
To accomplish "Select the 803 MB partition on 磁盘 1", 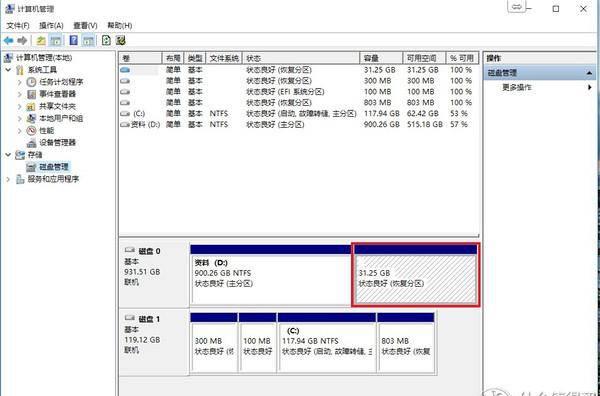I will tap(406, 342).
